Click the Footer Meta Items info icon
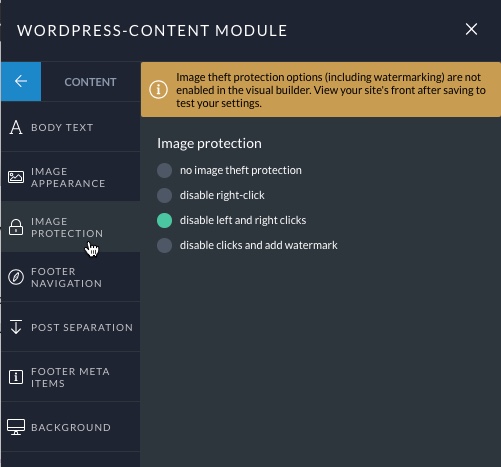 (16, 377)
